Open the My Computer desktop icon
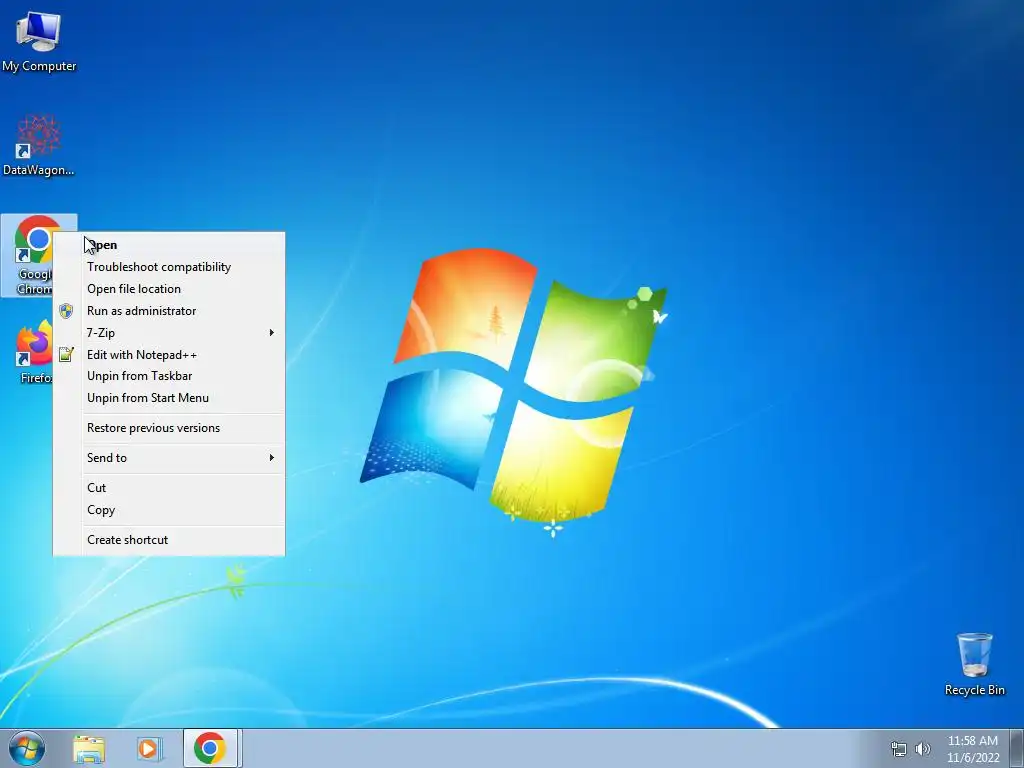 click(39, 42)
